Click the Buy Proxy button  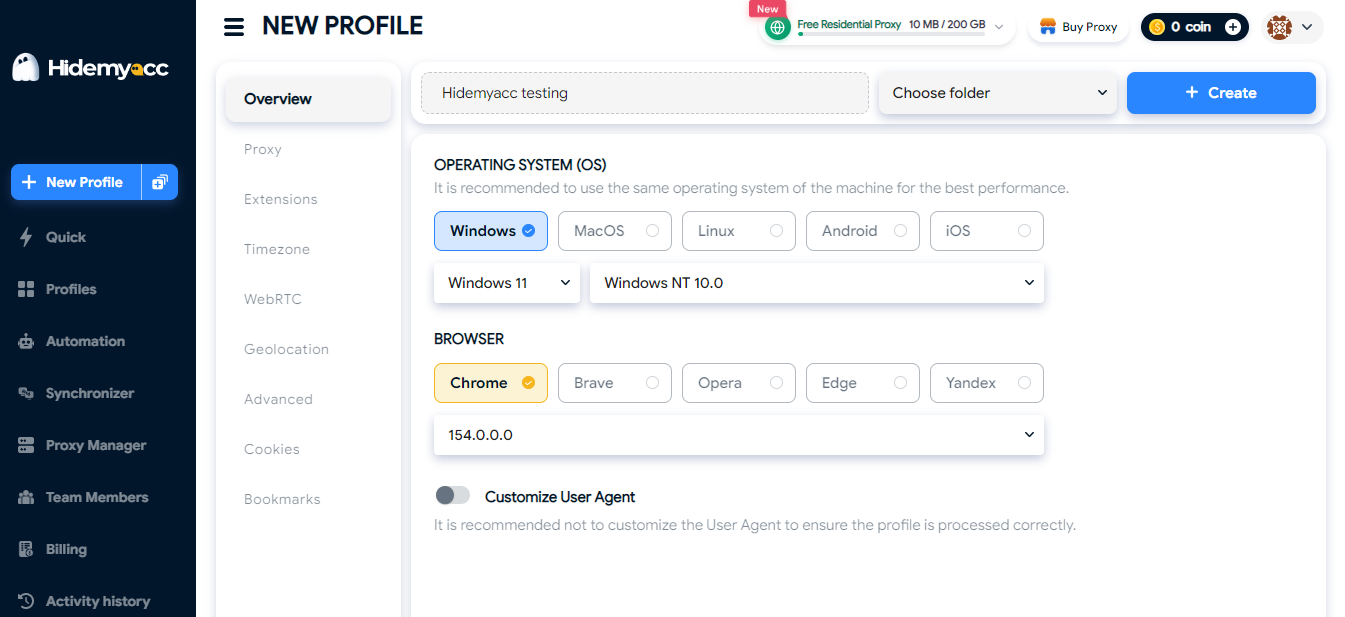1078,27
